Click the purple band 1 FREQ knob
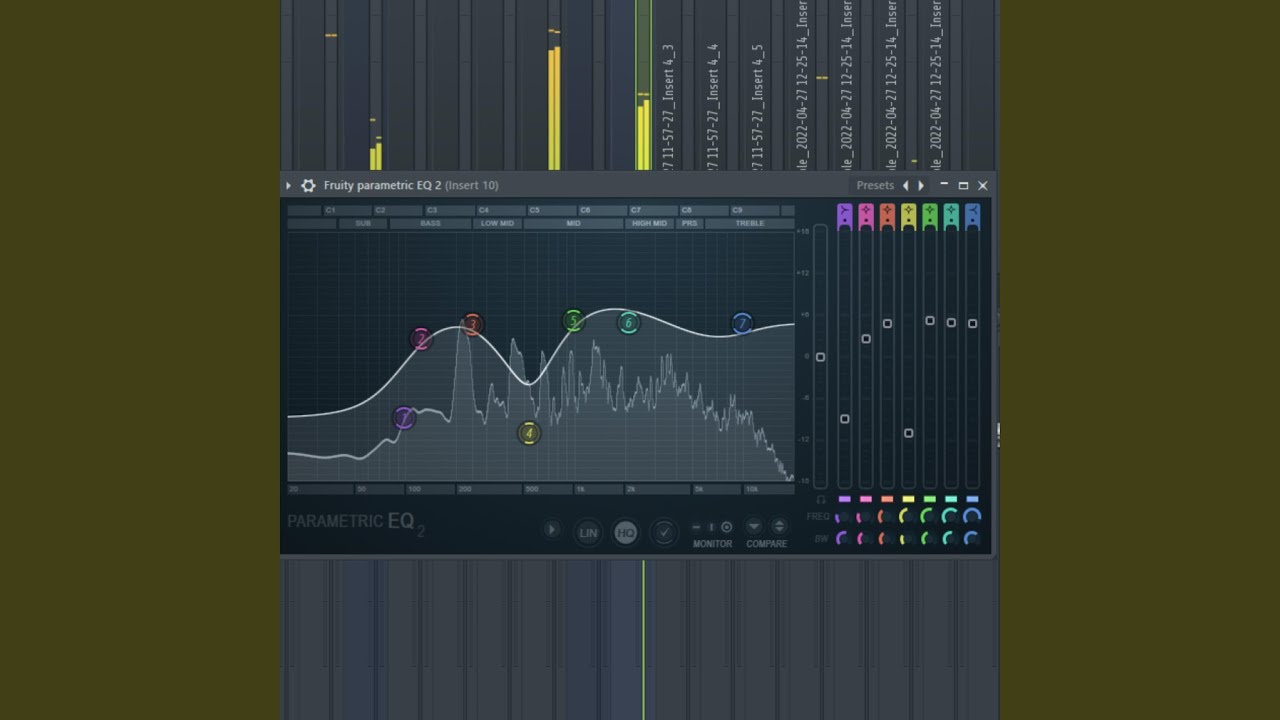The height and width of the screenshot is (720, 1280). [844, 517]
